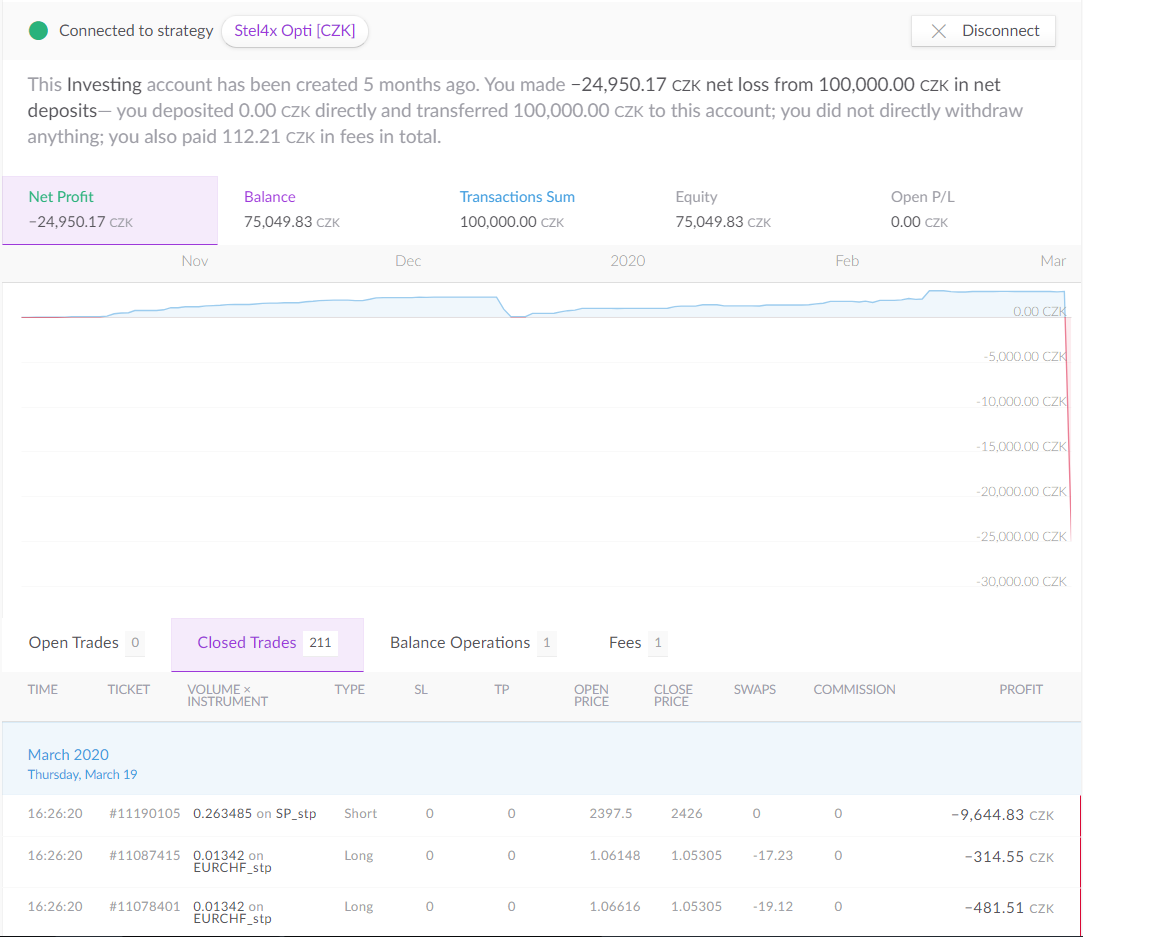Click the Feb marker on chart timeline
The height and width of the screenshot is (937, 1152).
[x=847, y=261]
